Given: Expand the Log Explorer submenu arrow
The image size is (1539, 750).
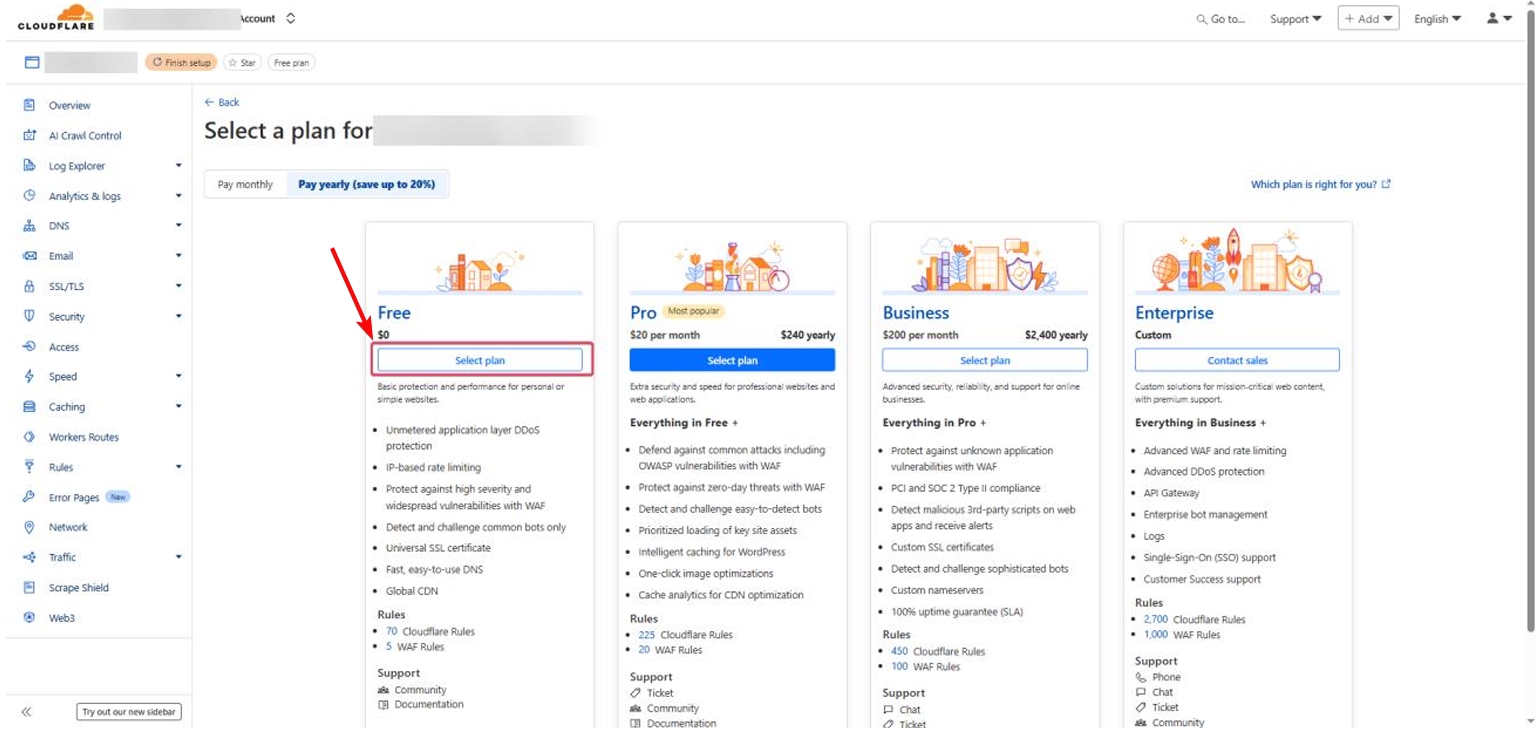Looking at the screenshot, I should coord(179,166).
